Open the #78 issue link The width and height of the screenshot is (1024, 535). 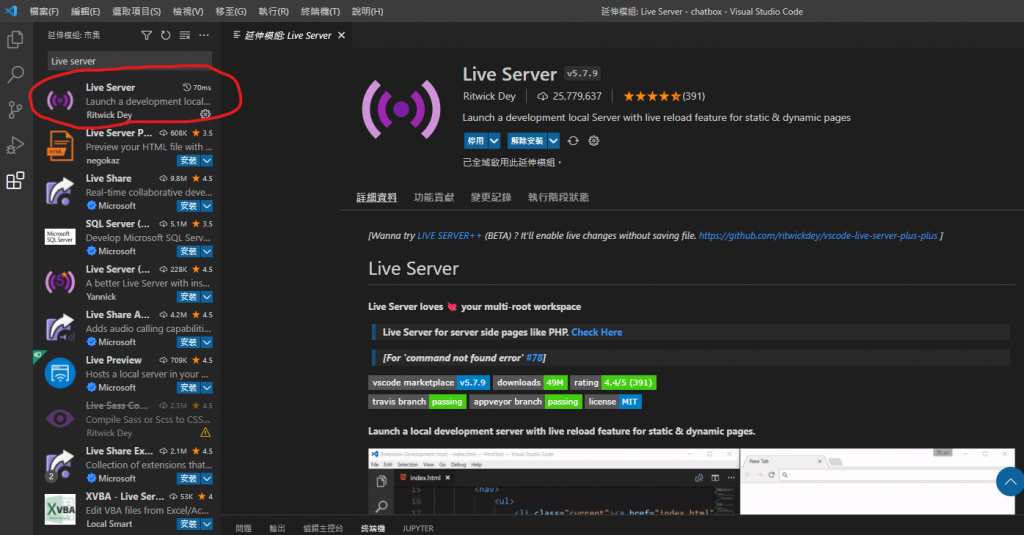pos(534,357)
